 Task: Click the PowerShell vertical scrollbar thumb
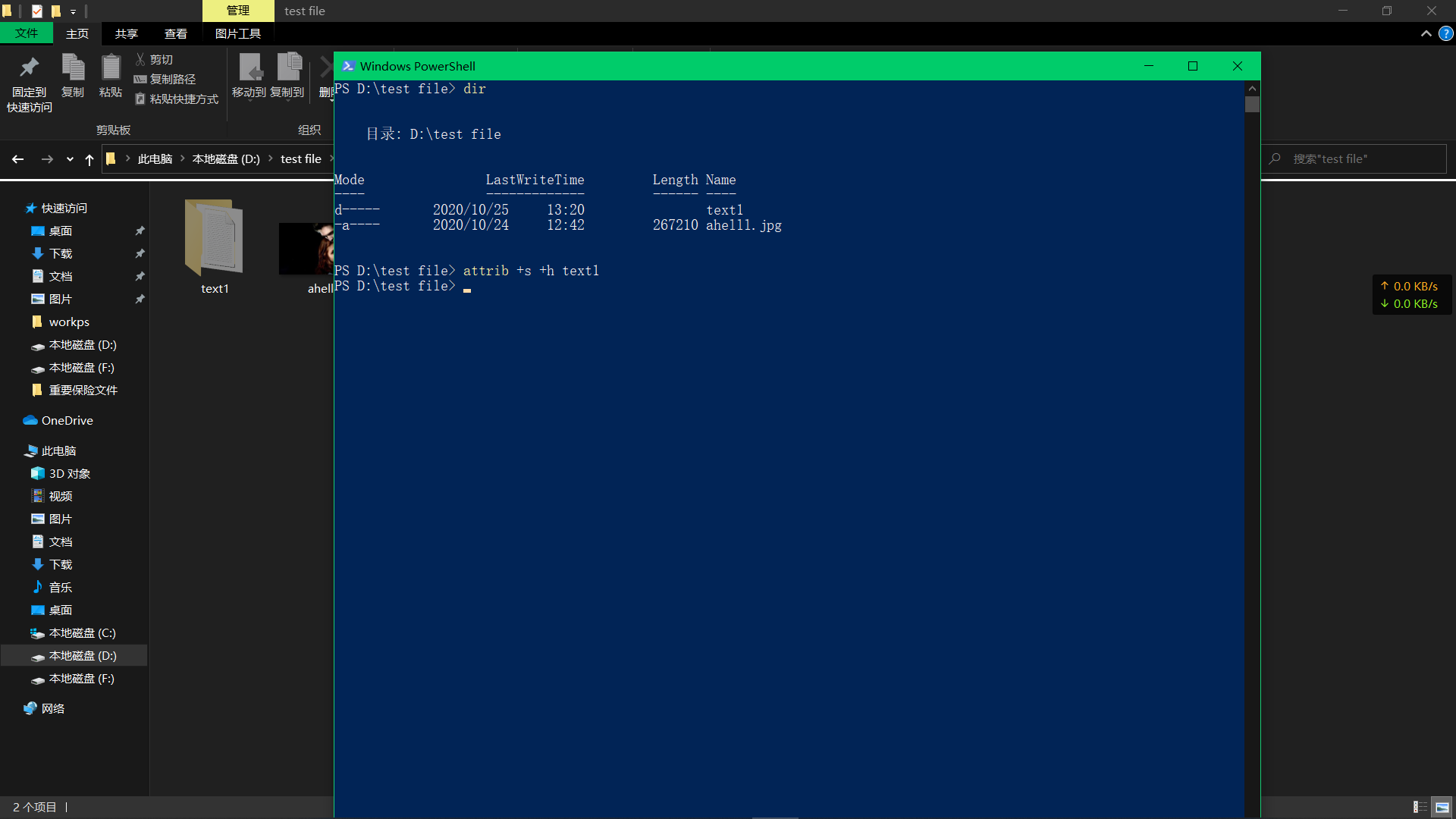click(1252, 105)
